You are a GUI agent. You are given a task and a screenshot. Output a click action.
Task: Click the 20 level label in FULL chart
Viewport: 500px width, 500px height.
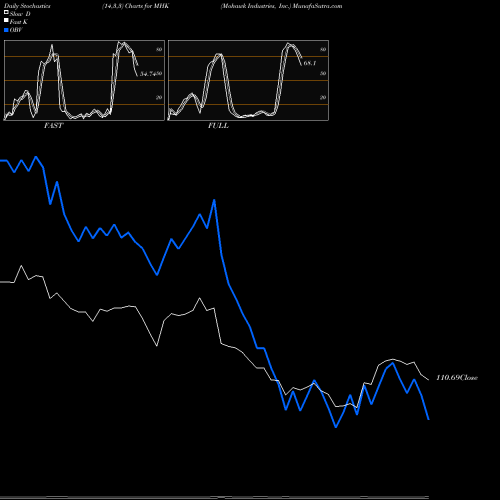pos(323,97)
